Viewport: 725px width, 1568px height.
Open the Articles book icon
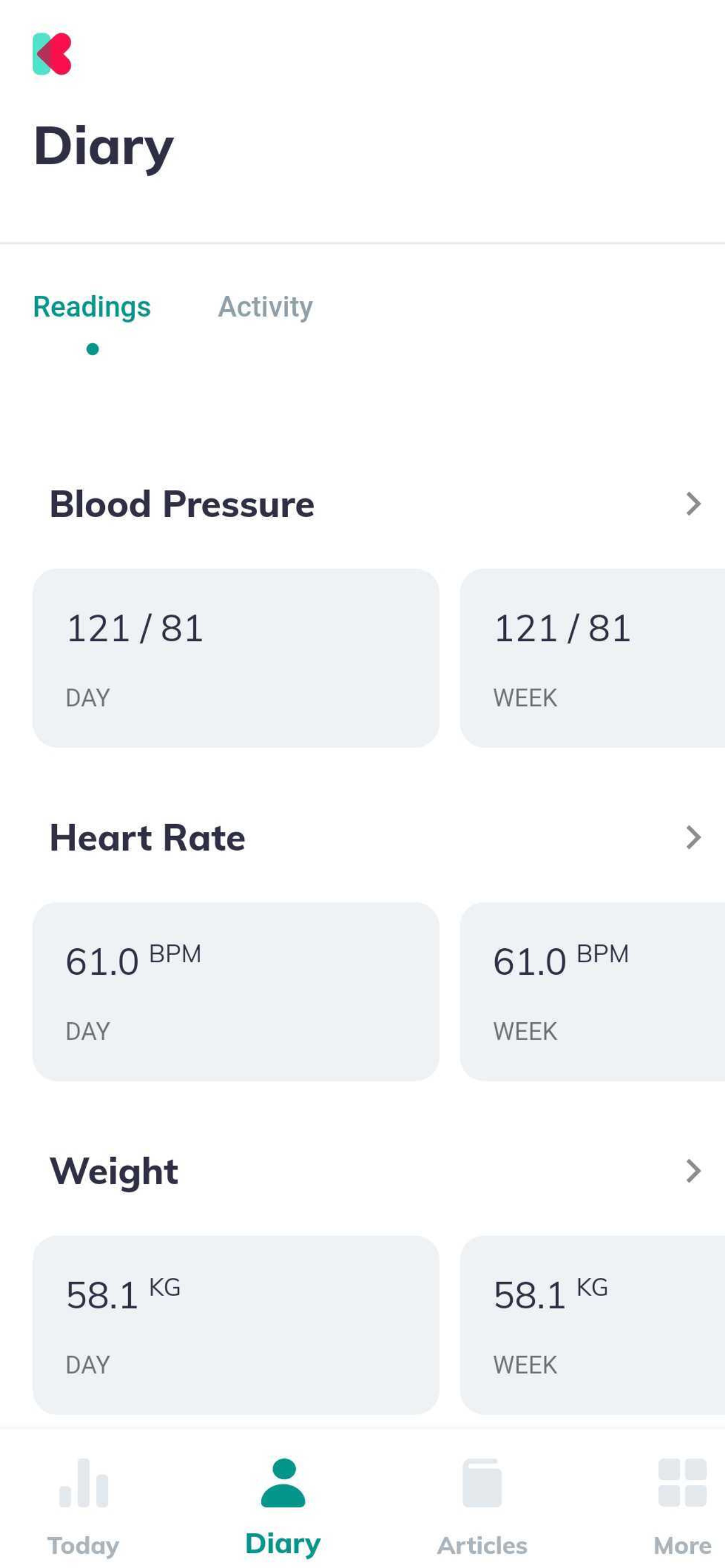tap(482, 1483)
